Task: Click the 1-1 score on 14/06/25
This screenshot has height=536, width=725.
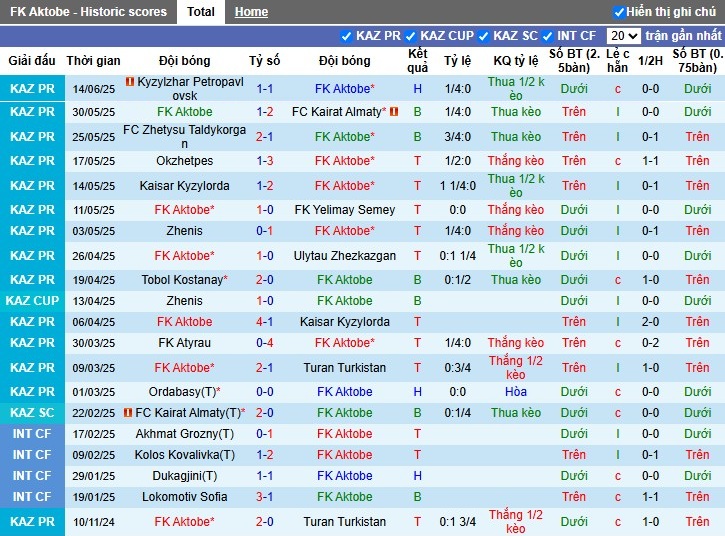Action: [x=264, y=88]
